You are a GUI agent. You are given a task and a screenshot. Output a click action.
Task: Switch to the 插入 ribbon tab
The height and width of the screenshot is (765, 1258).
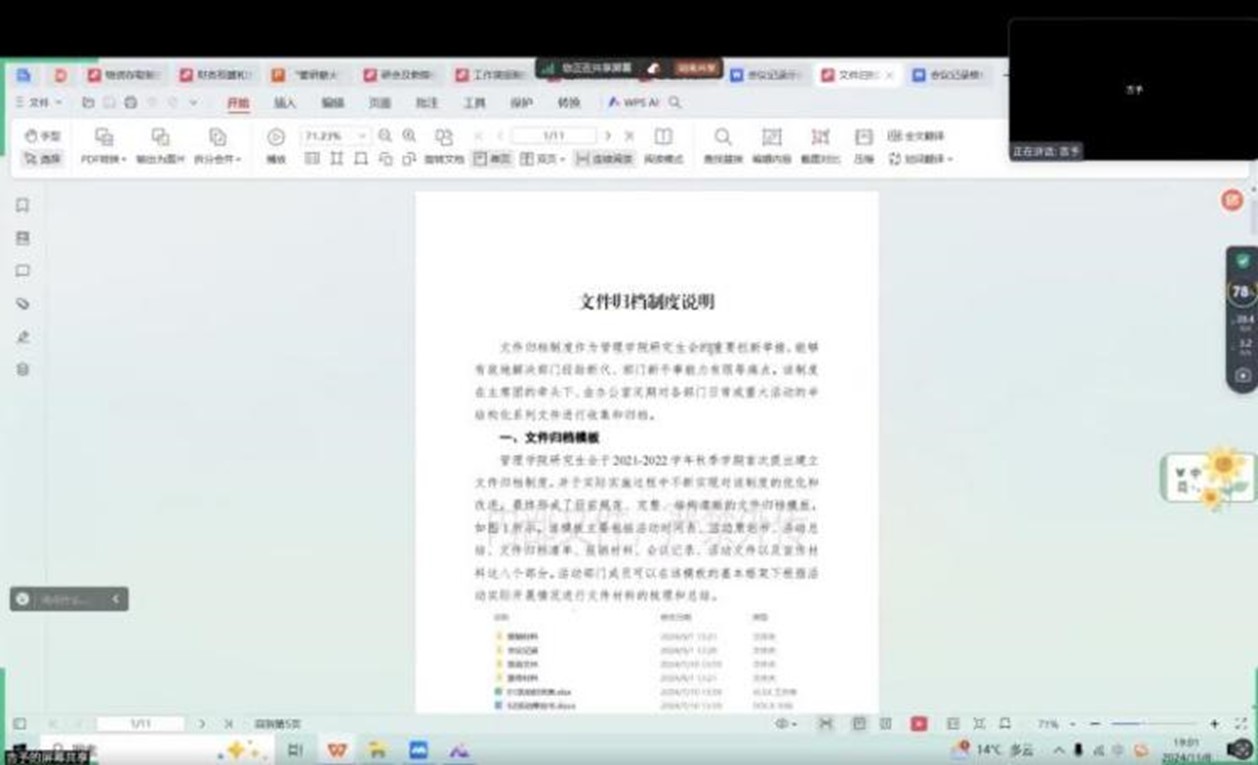tap(285, 103)
